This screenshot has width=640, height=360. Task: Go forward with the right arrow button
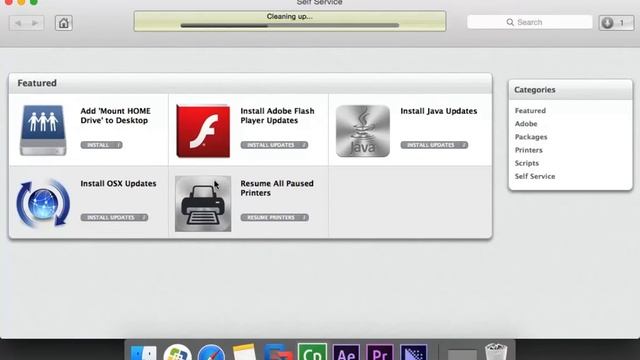click(x=36, y=23)
